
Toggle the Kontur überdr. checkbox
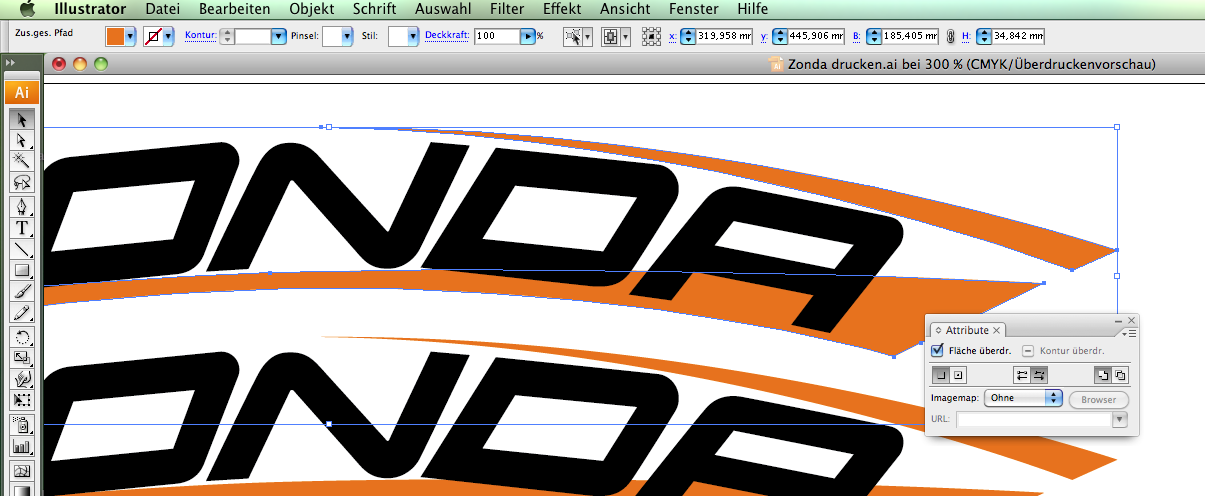tap(1028, 351)
